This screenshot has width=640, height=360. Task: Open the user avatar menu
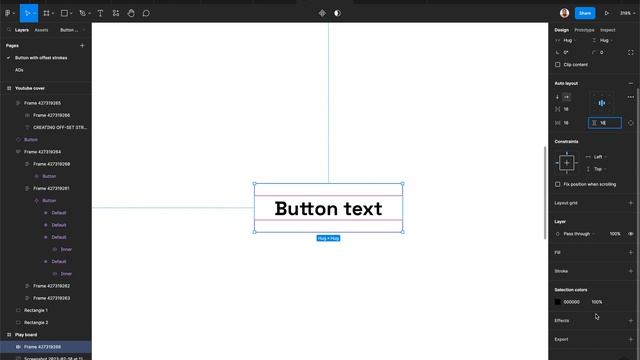click(564, 13)
